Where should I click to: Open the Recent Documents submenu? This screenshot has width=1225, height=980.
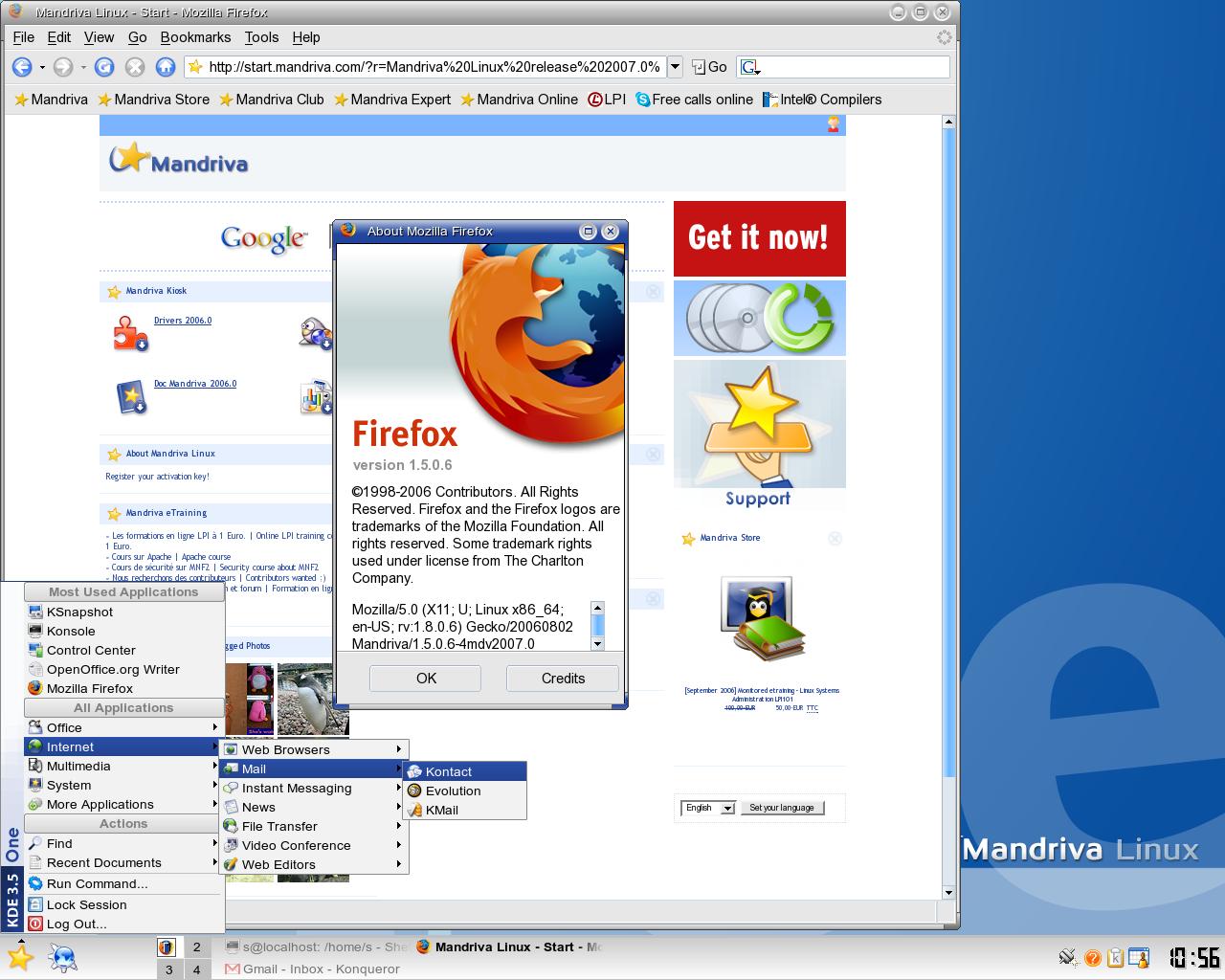click(x=124, y=862)
